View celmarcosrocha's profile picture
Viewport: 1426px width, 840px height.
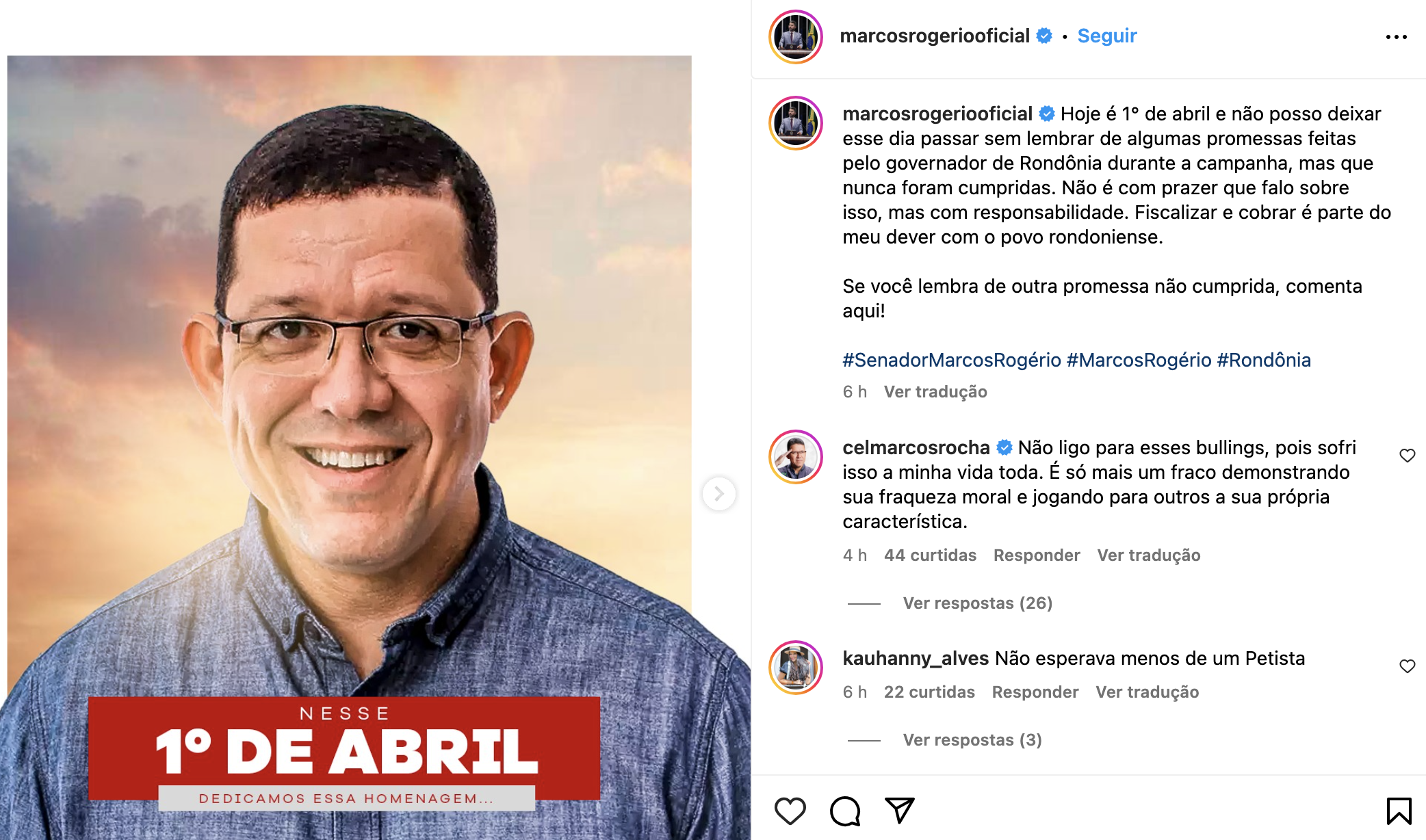coord(796,456)
